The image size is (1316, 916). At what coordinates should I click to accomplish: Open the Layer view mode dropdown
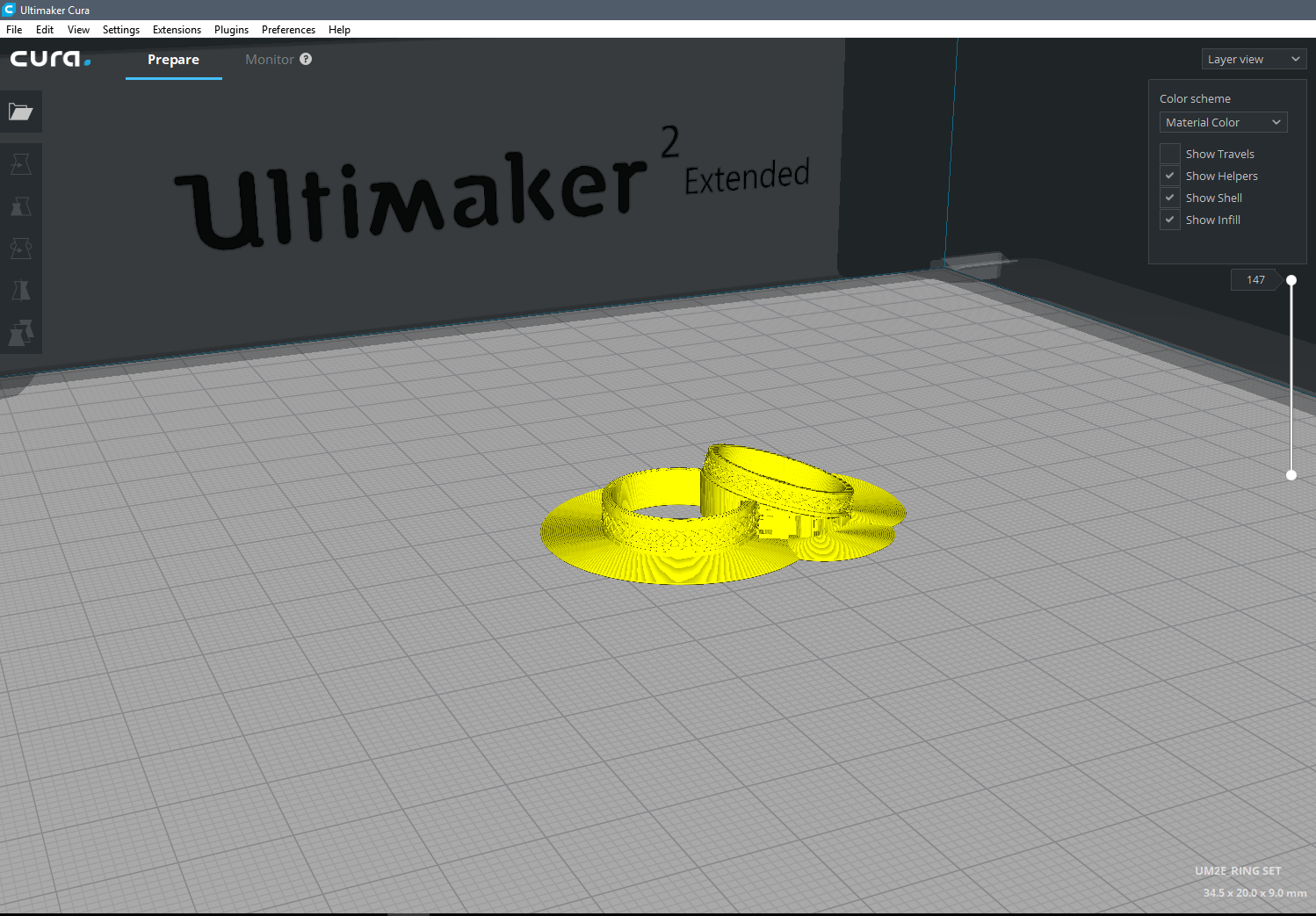tap(1254, 59)
